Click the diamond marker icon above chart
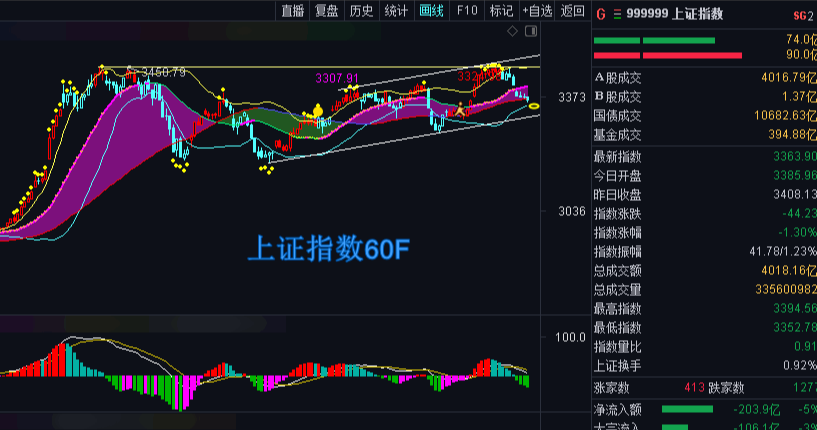The height and width of the screenshot is (430, 817). pyautogui.click(x=512, y=31)
